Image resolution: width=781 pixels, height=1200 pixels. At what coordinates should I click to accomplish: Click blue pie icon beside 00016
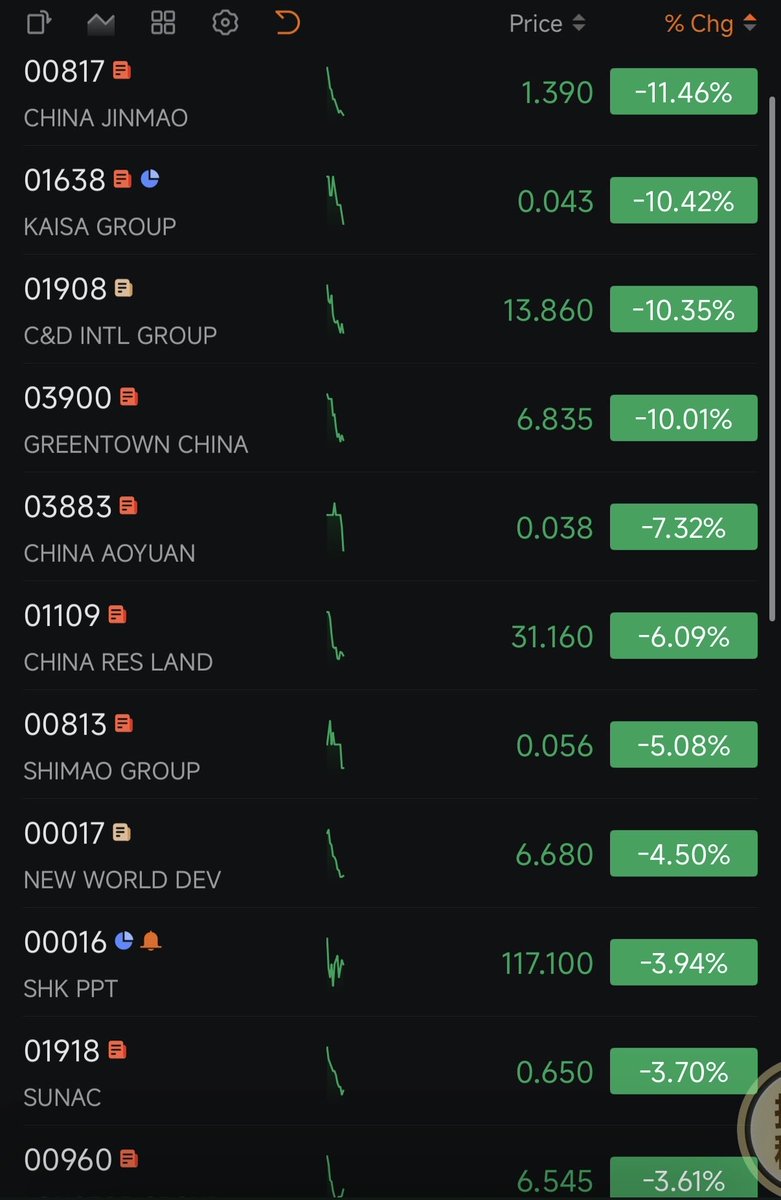point(124,941)
